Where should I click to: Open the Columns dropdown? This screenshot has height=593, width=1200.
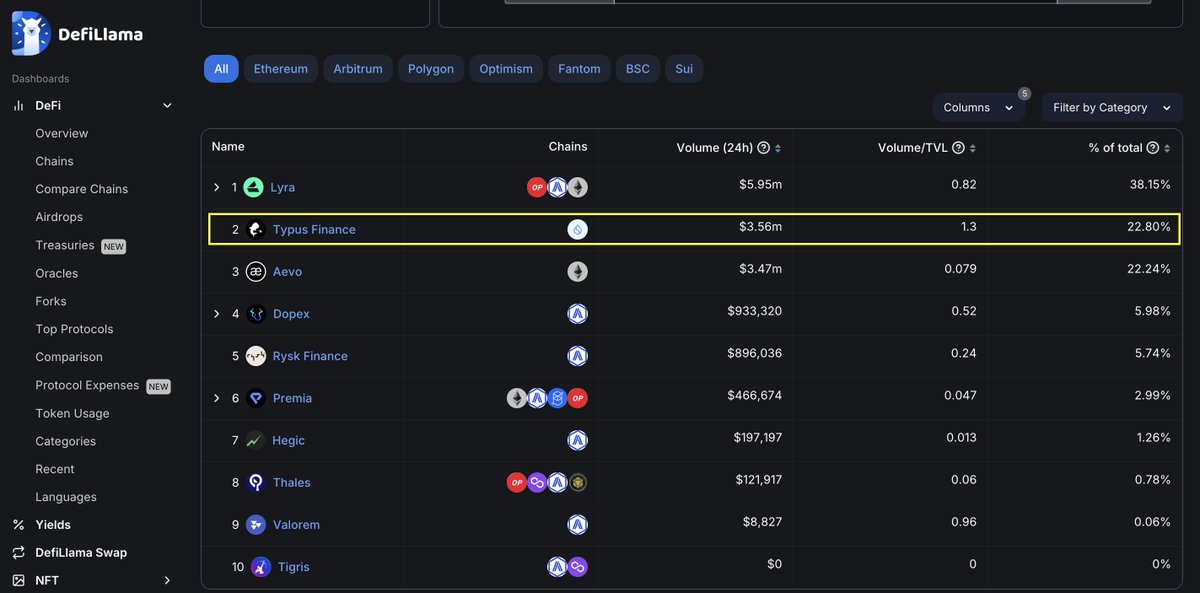[x=978, y=107]
